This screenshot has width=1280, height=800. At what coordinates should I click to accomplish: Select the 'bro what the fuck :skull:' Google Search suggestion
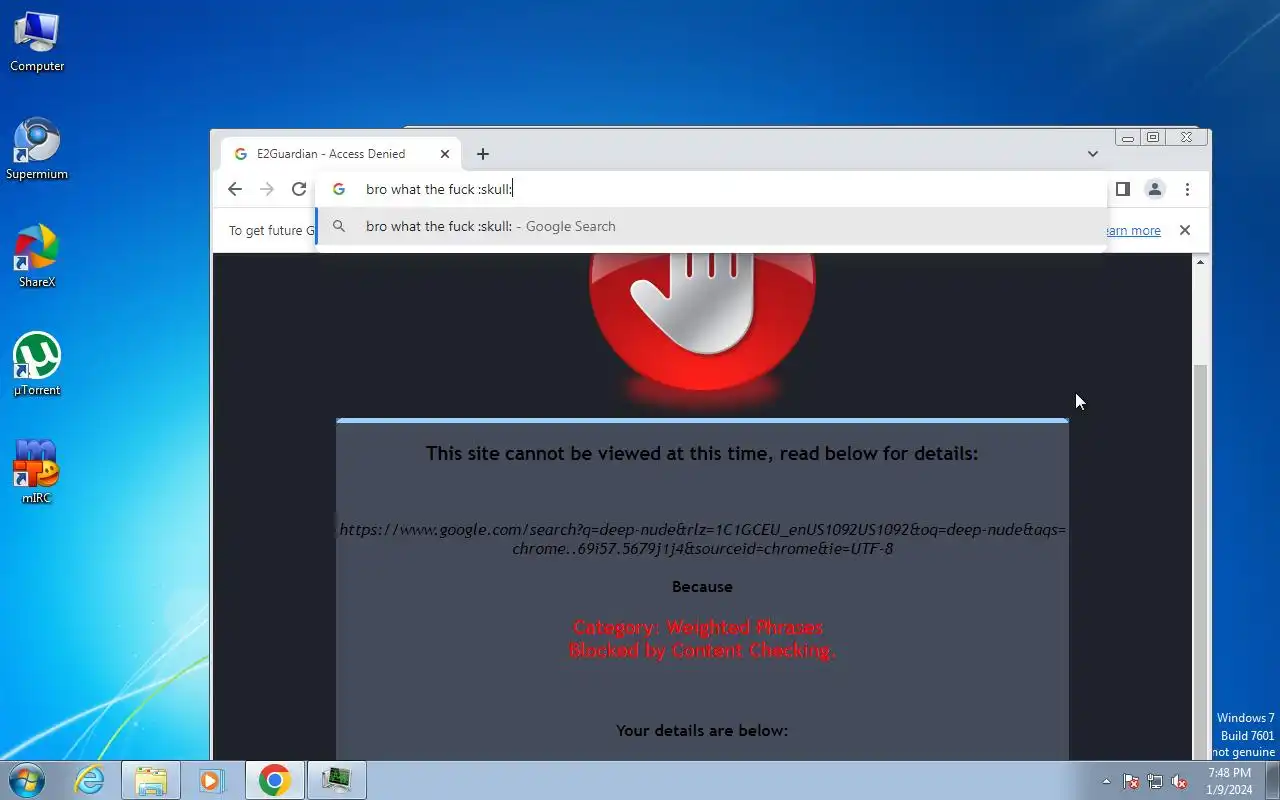click(x=711, y=226)
